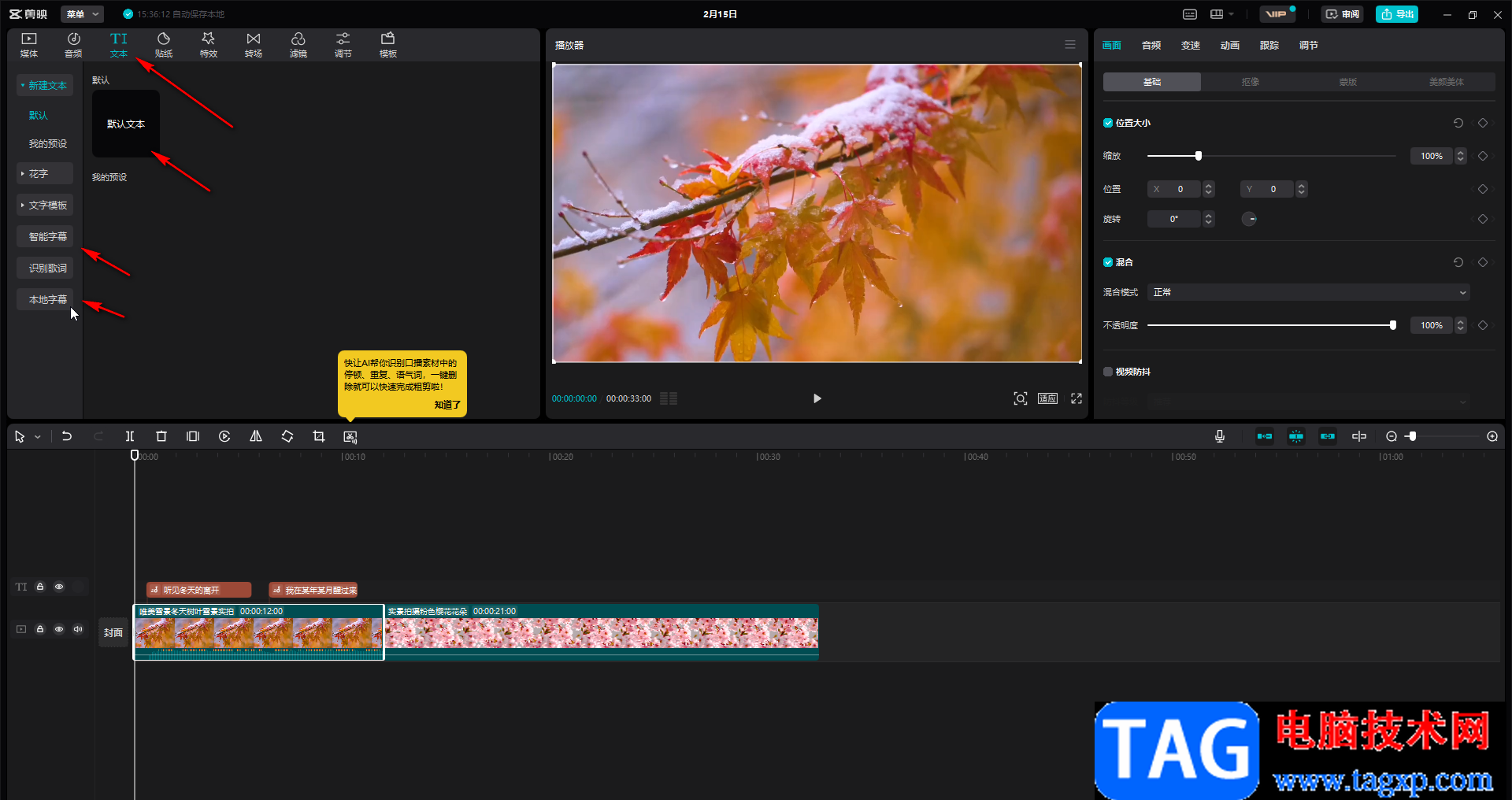Select the crop tool icon
This screenshot has height=800, width=1512.
319,436
